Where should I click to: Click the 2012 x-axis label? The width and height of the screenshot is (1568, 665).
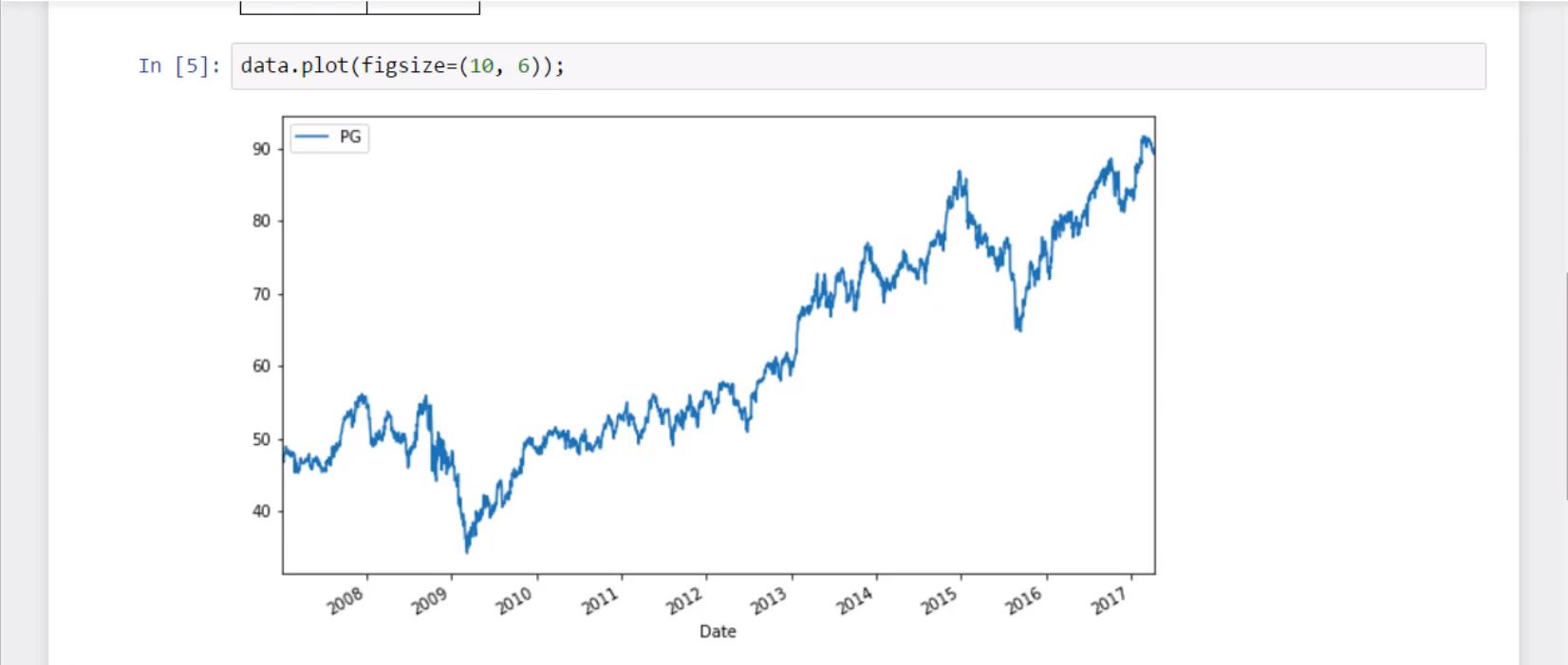pyautogui.click(x=684, y=600)
